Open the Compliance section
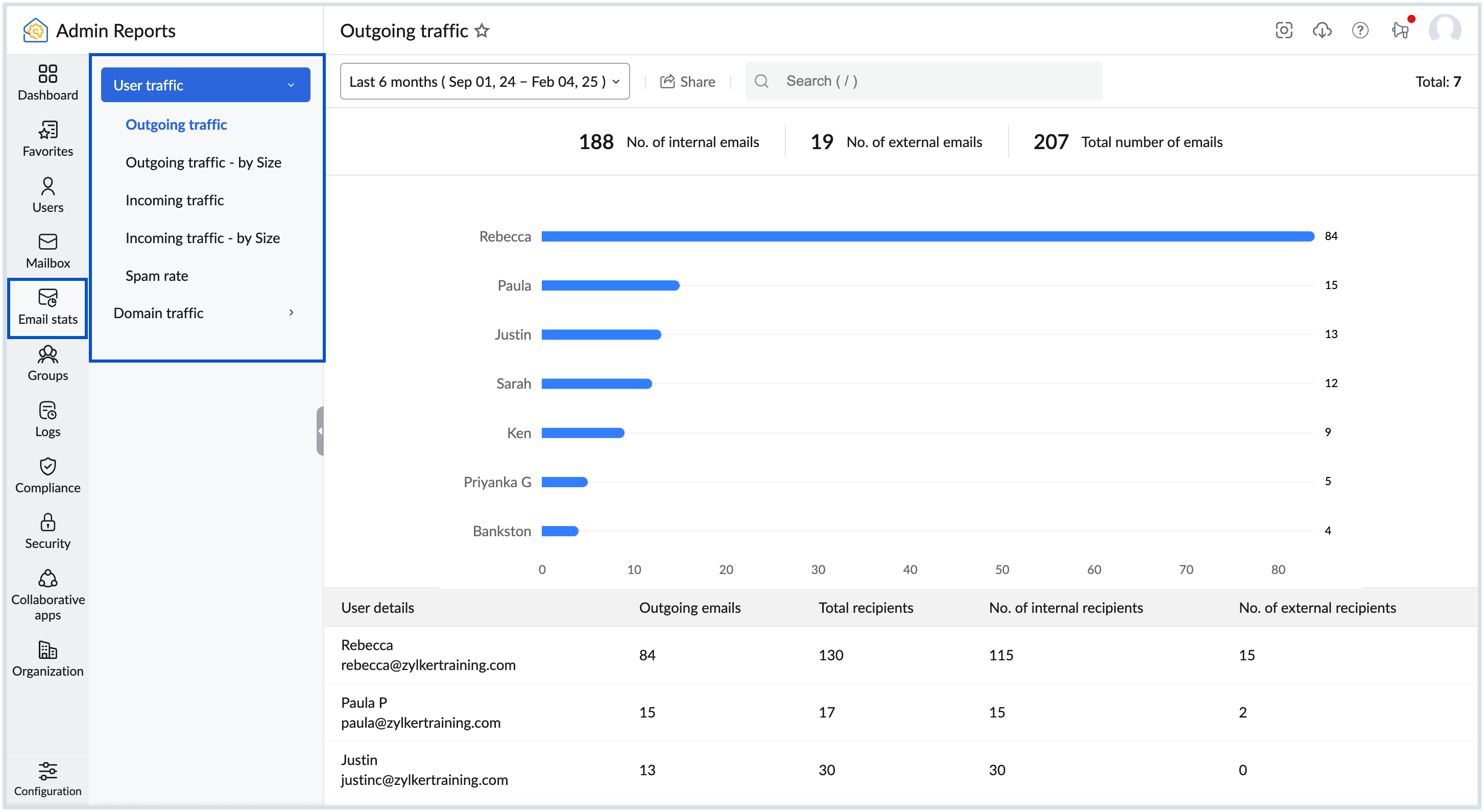Viewport: 1484px width, 812px height. (x=47, y=475)
